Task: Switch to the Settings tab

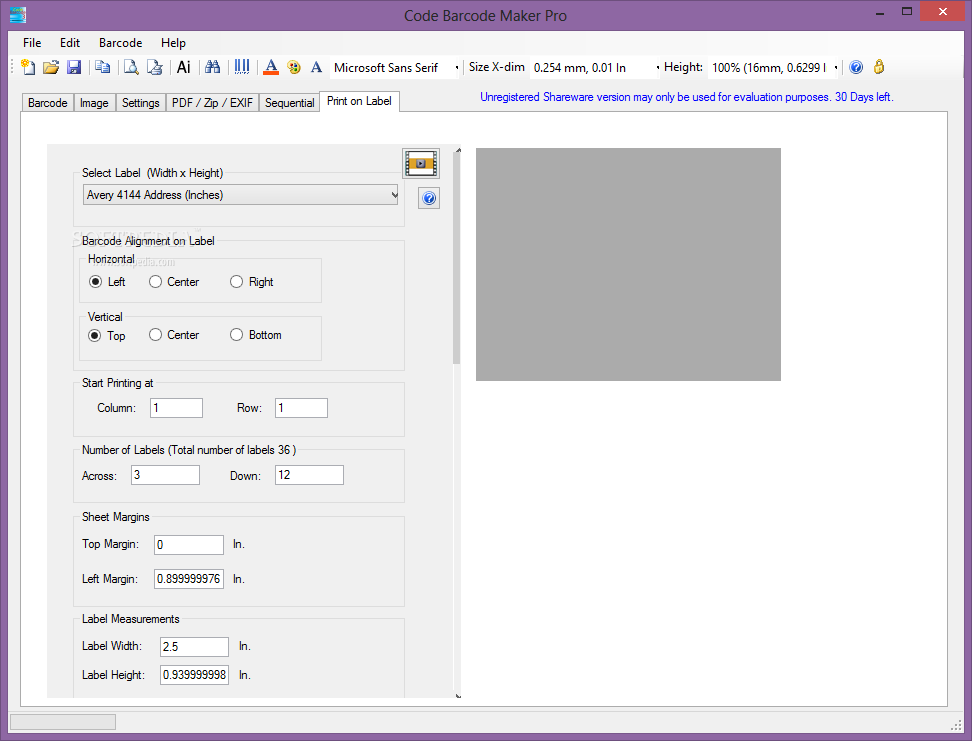Action: point(141,103)
